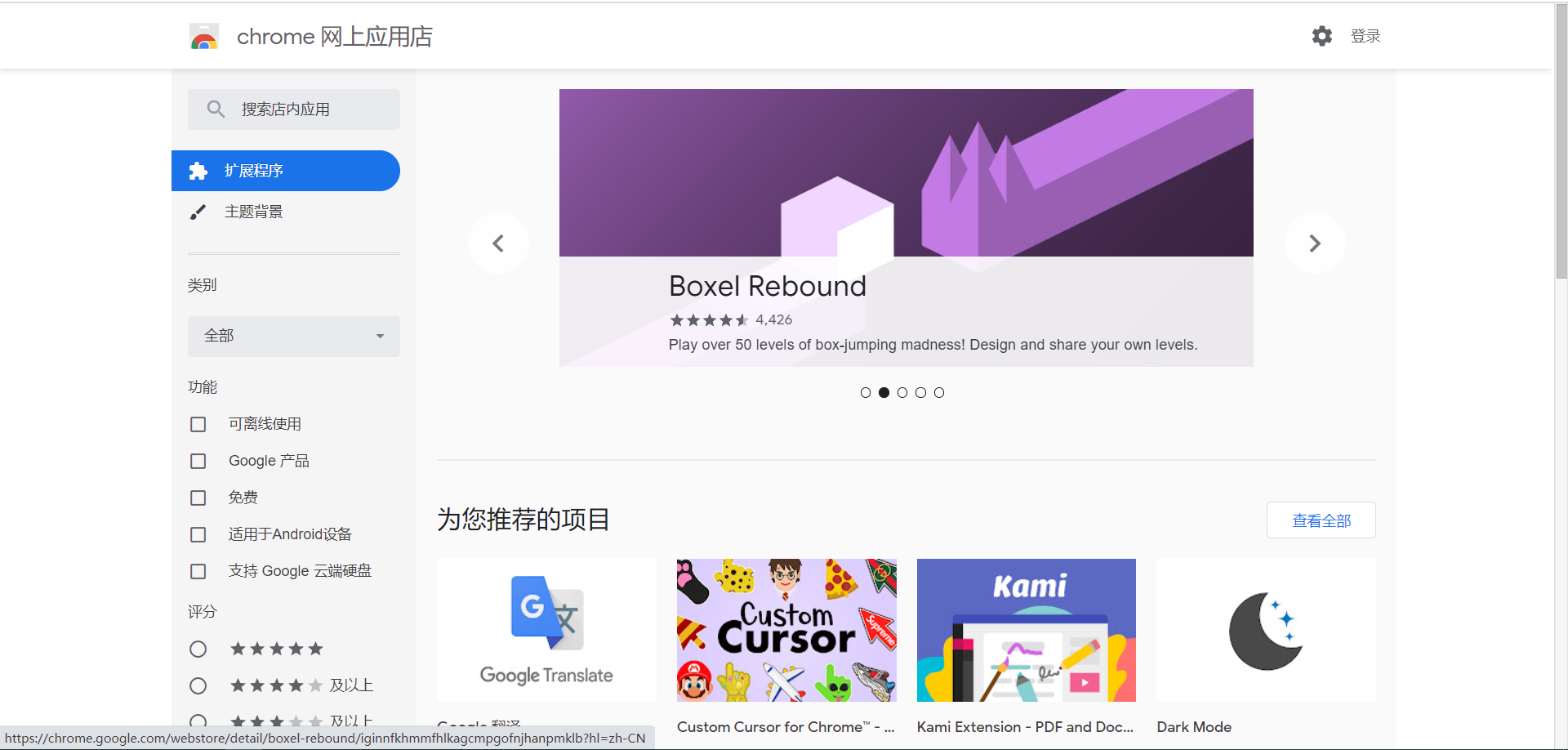Open the Kami extension thumbnail

click(x=1027, y=630)
